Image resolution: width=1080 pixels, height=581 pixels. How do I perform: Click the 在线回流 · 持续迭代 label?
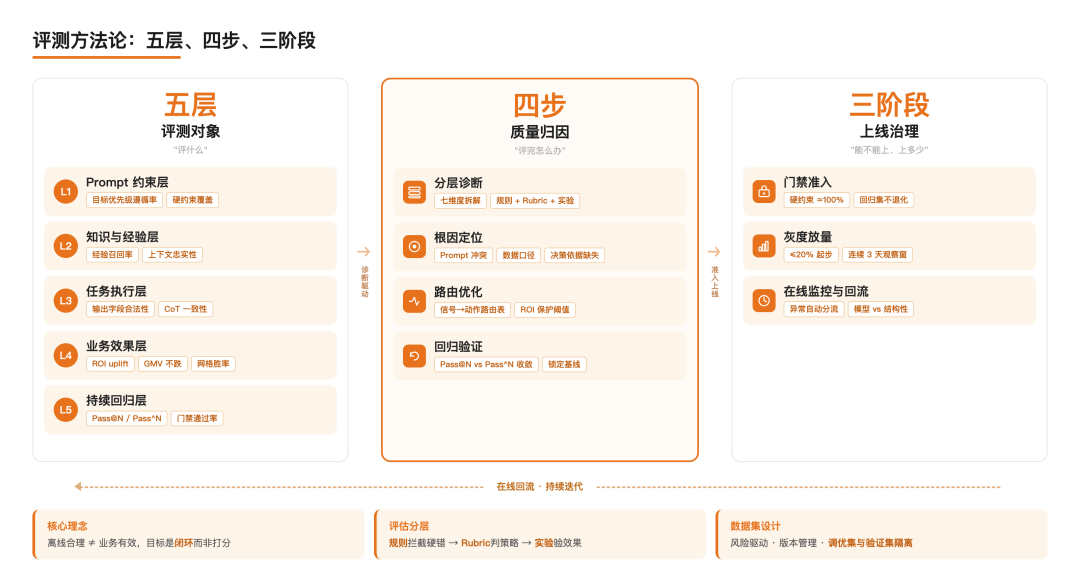[x=539, y=487]
